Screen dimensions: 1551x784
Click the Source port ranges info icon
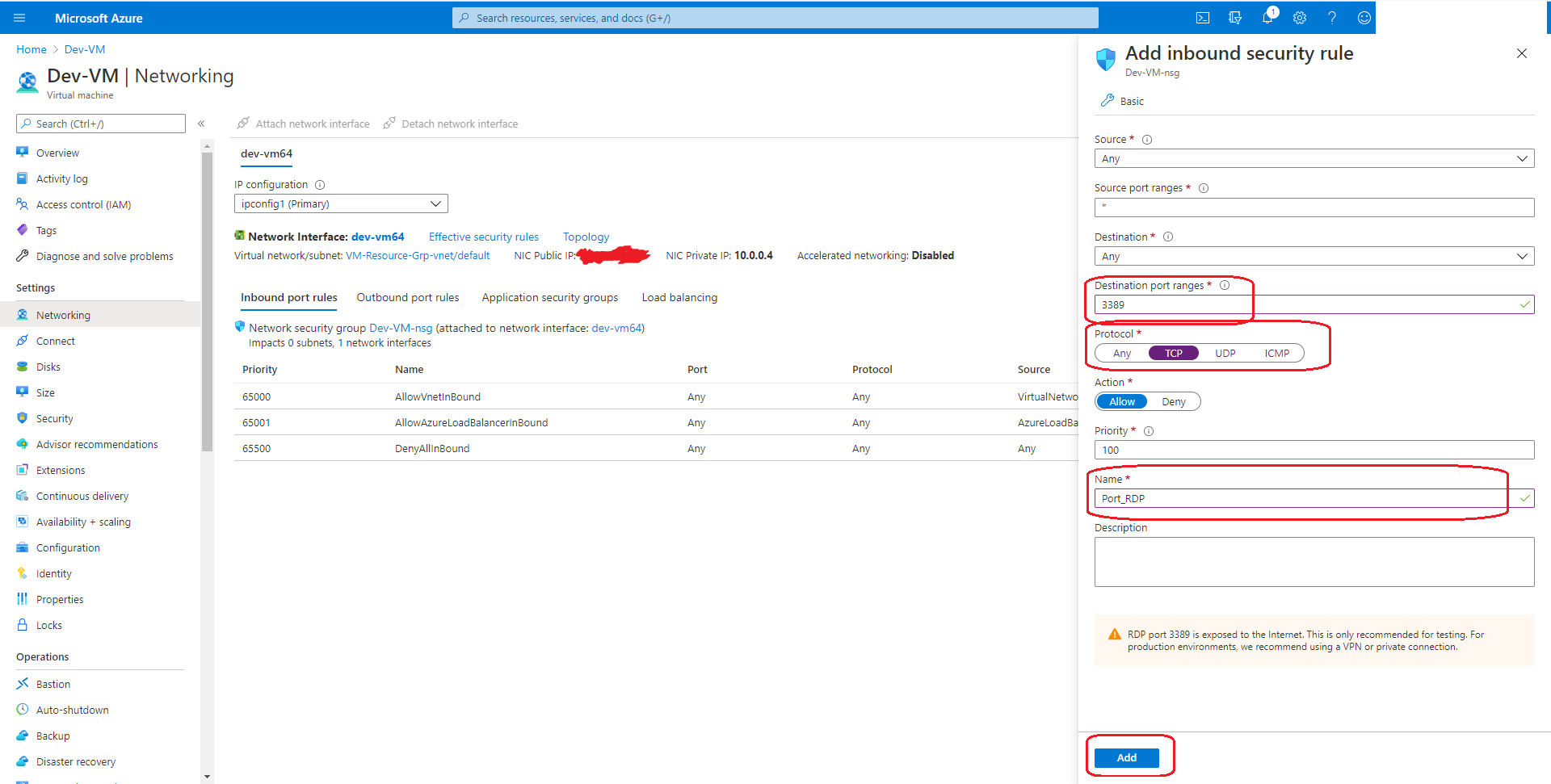pos(1203,188)
